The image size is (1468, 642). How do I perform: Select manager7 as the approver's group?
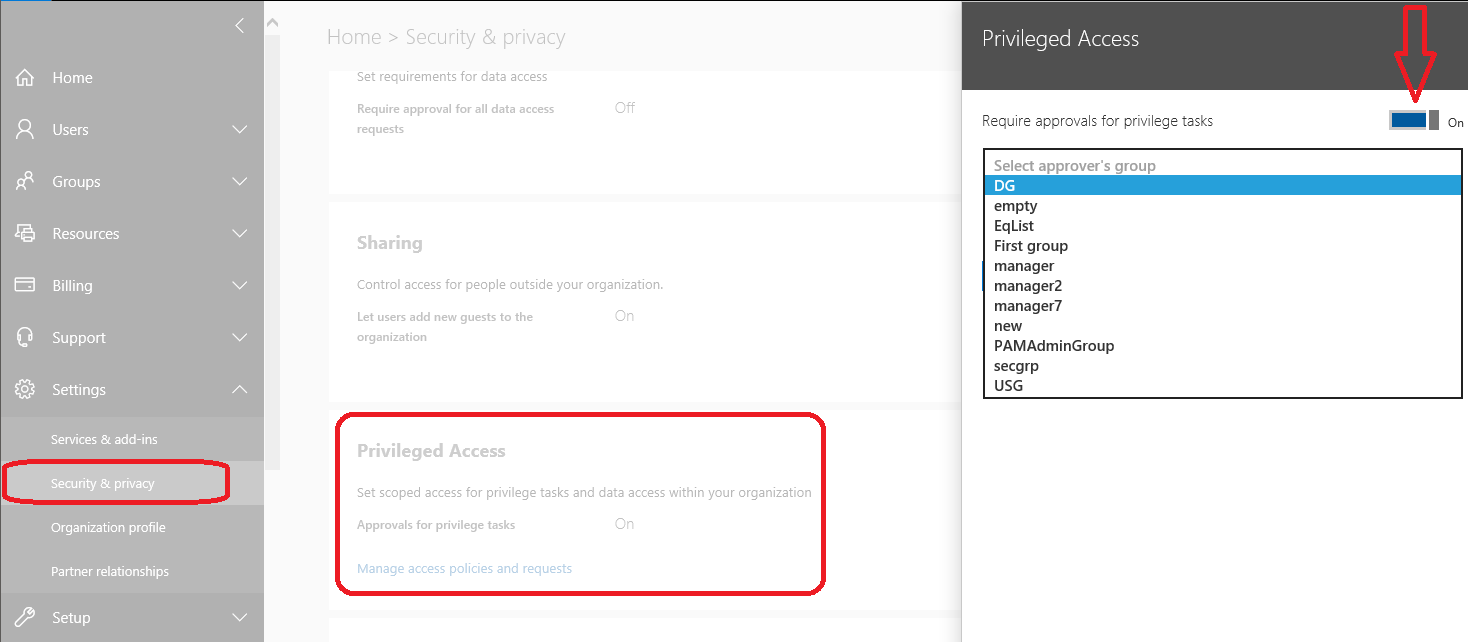[x=1027, y=305]
